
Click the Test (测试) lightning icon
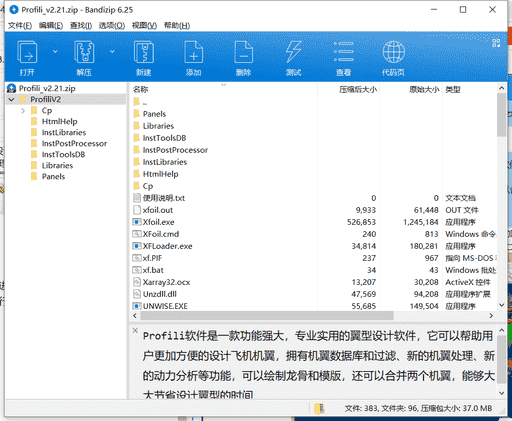click(x=294, y=52)
